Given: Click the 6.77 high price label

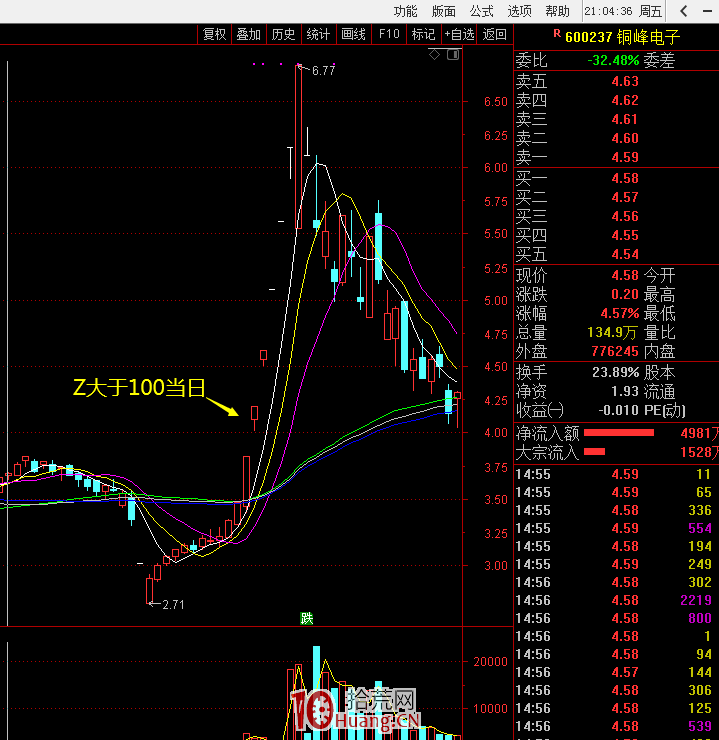Looking at the screenshot, I should point(324,70).
